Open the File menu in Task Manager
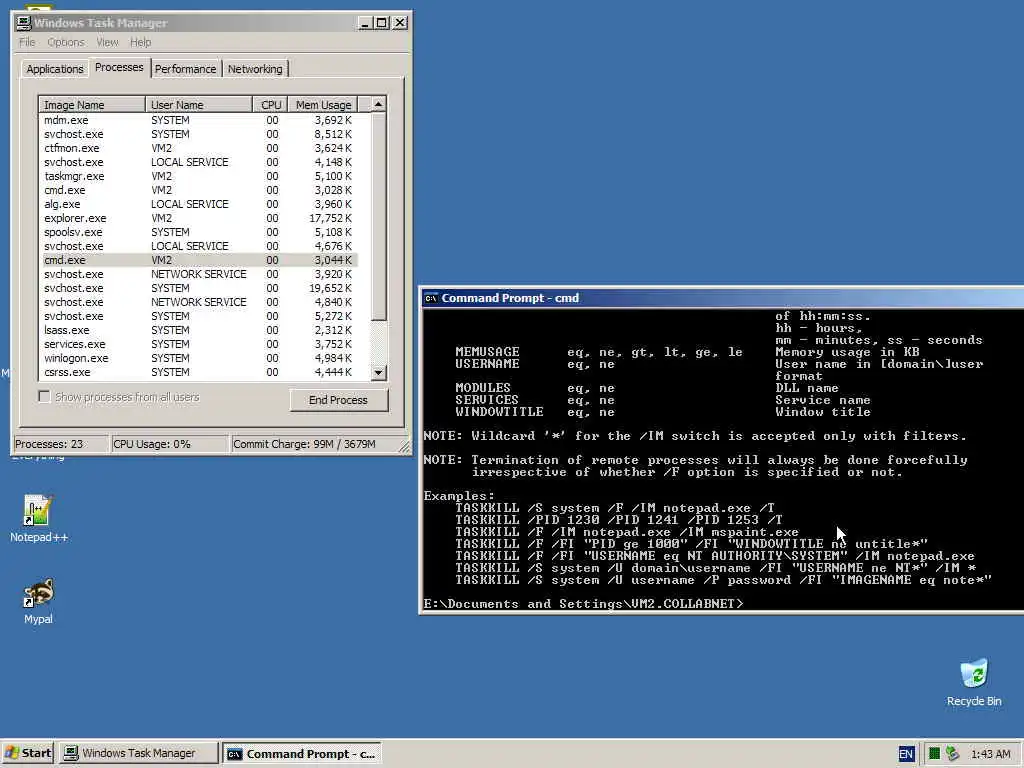Image resolution: width=1024 pixels, height=768 pixels. click(27, 42)
